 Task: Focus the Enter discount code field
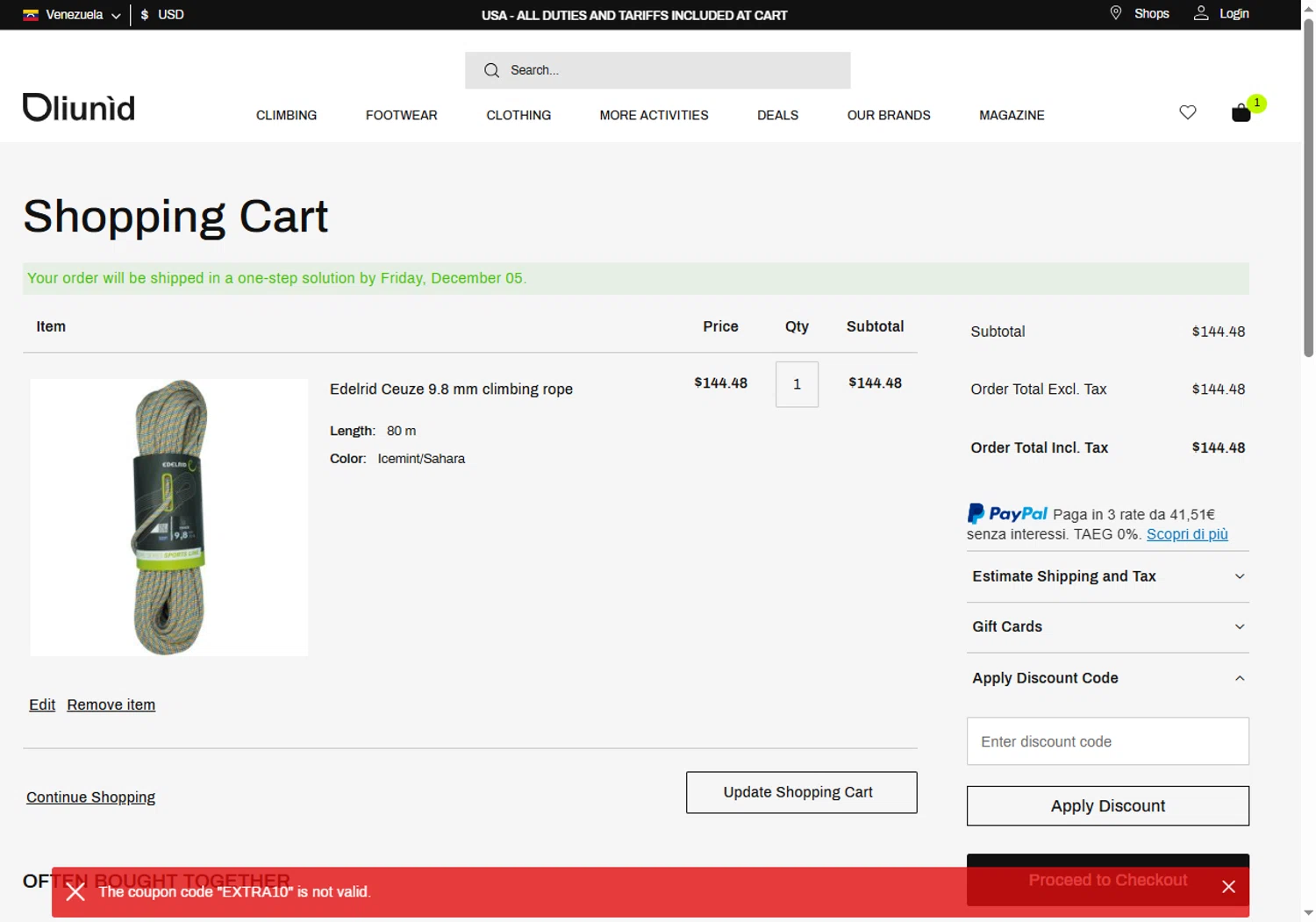1107,741
